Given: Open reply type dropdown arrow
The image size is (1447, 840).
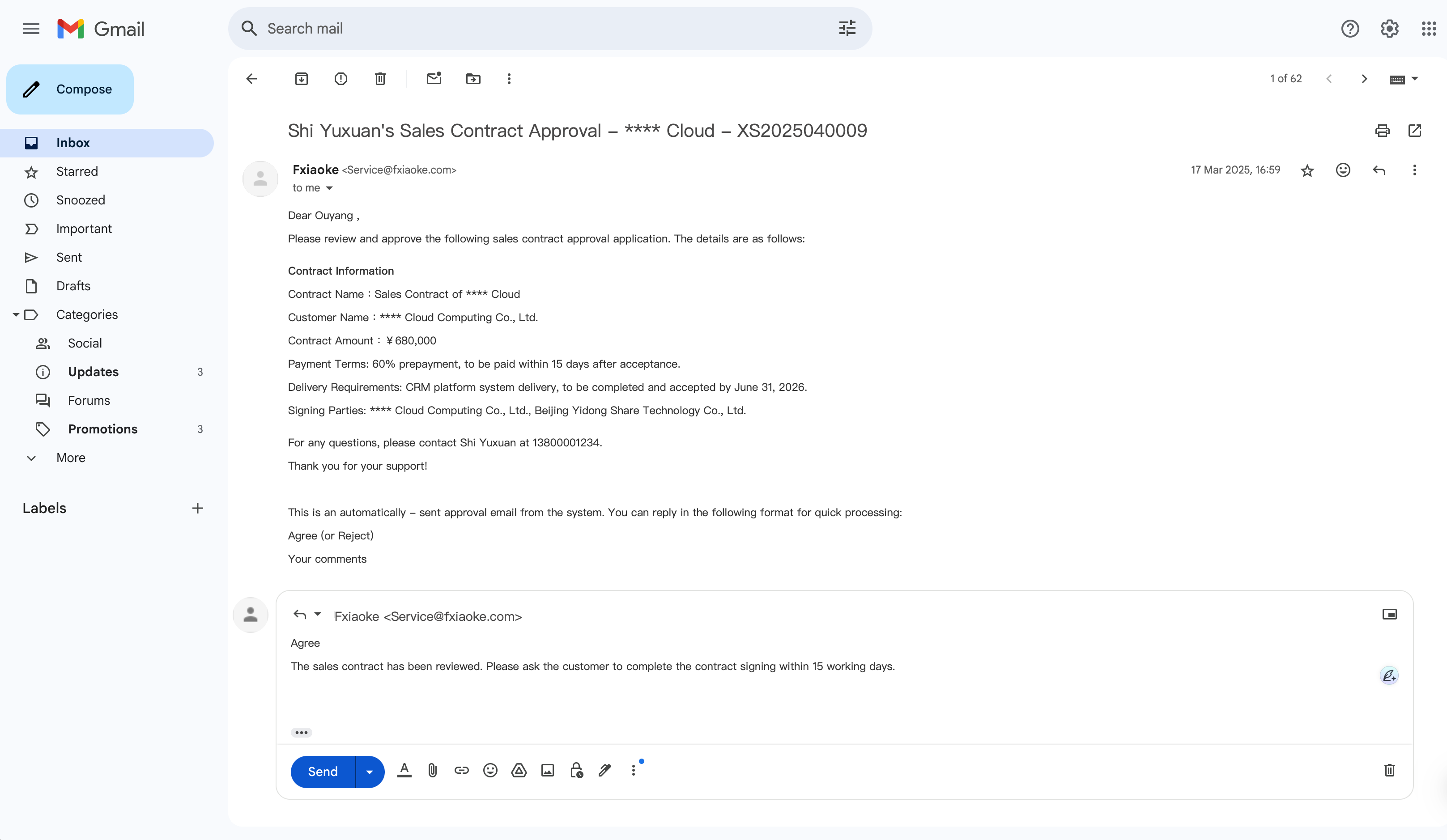Looking at the screenshot, I should [x=318, y=615].
